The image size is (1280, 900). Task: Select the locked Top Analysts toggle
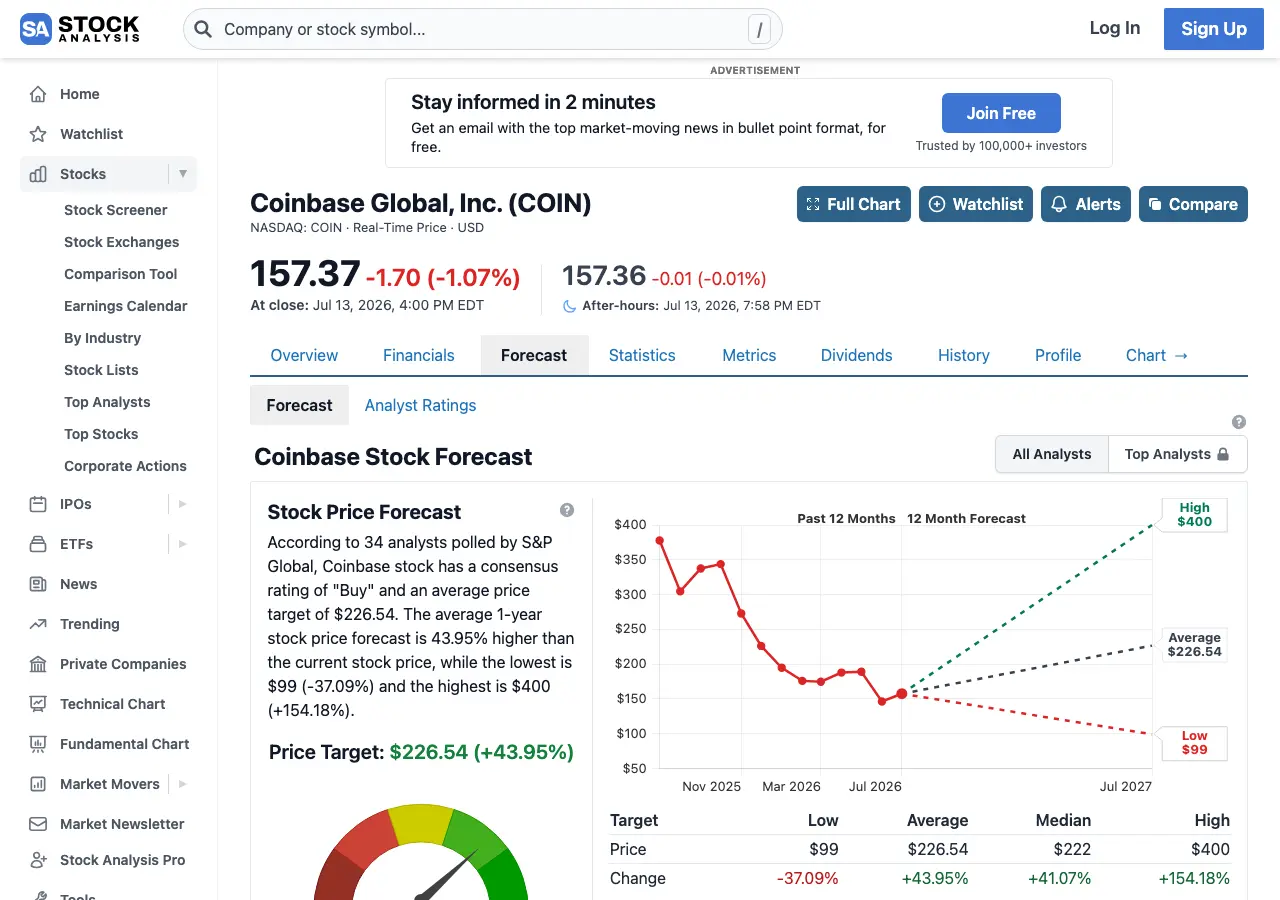tap(1177, 454)
